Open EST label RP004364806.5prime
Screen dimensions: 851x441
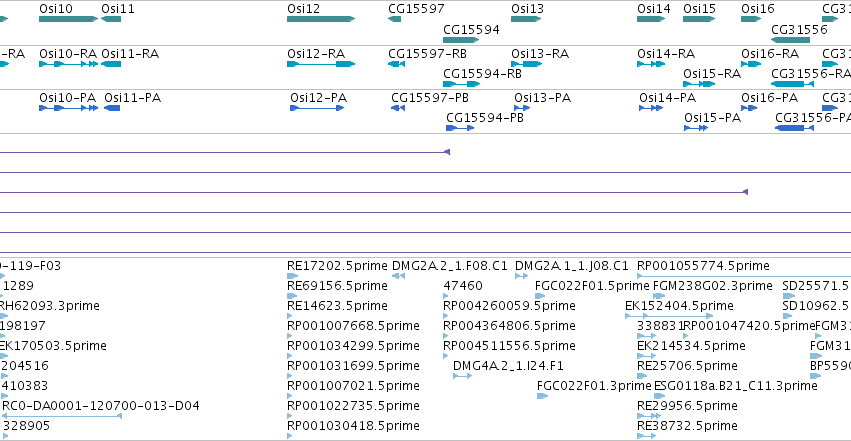[x=509, y=326]
